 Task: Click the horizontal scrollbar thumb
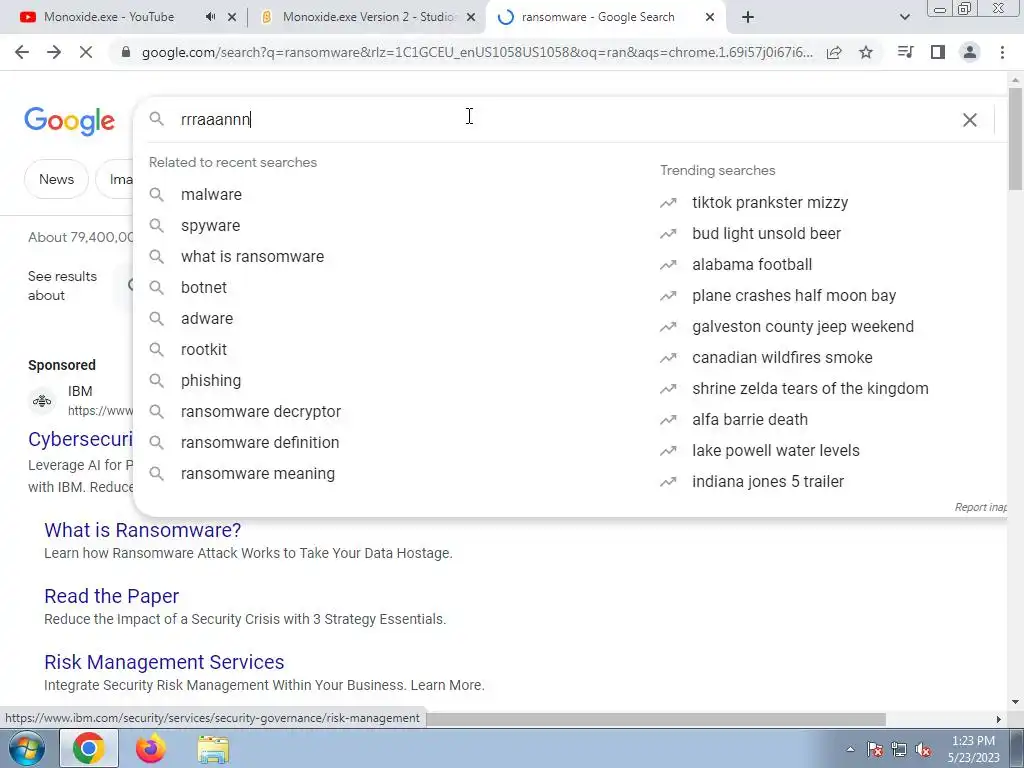(655, 719)
